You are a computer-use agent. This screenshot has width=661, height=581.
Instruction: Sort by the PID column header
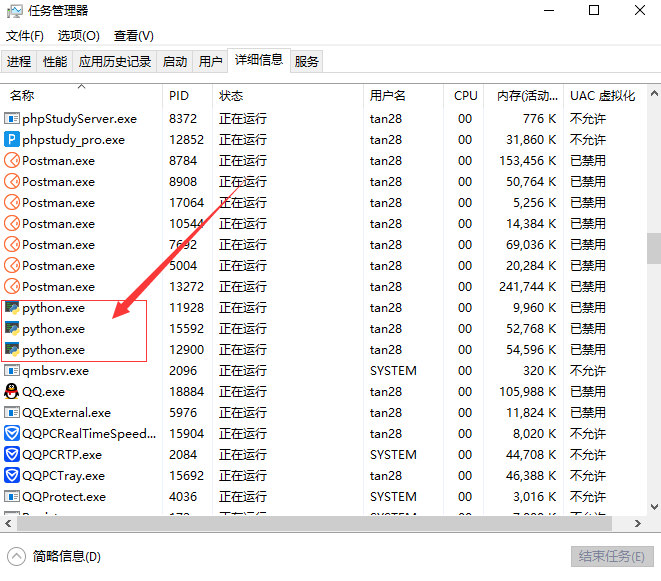click(x=188, y=96)
